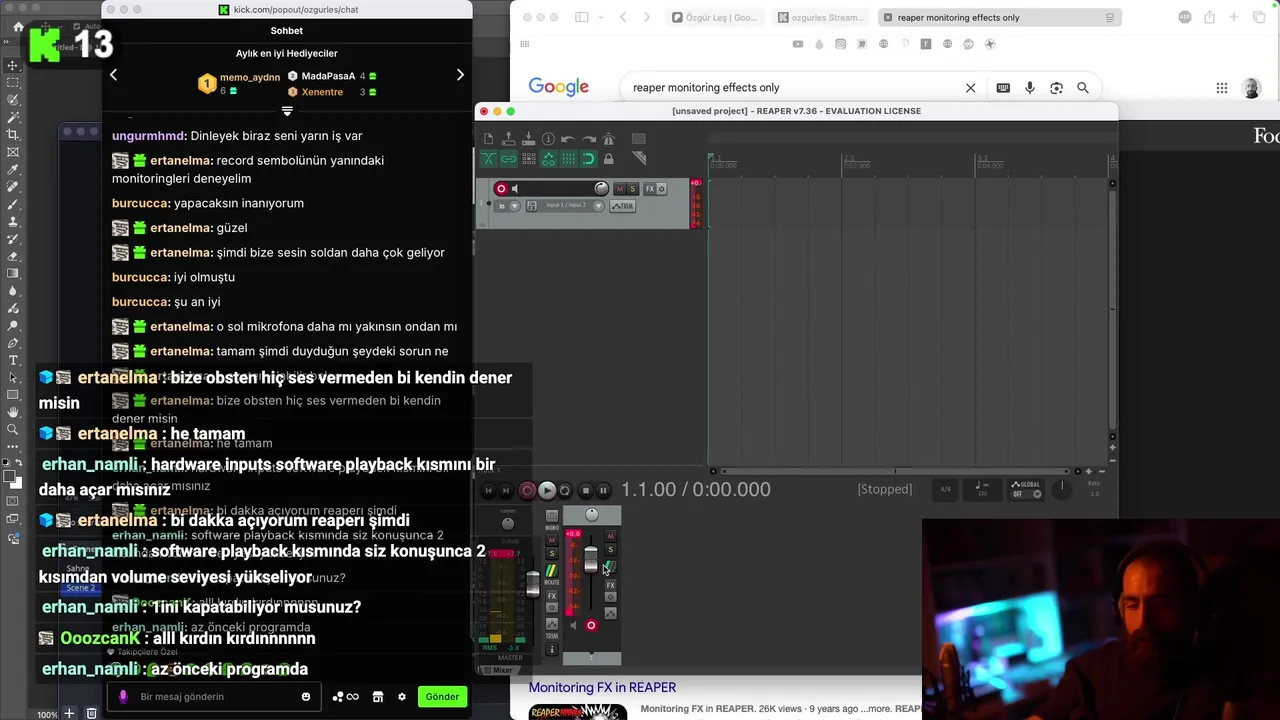This screenshot has width=1280, height=720.
Task: Click the Redo arrow in REAPER toolbar
Action: [589, 139]
